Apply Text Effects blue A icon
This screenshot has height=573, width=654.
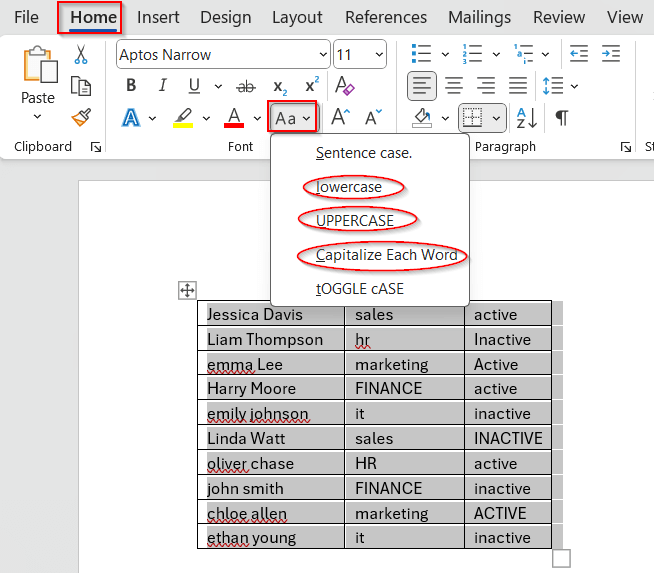(x=131, y=118)
